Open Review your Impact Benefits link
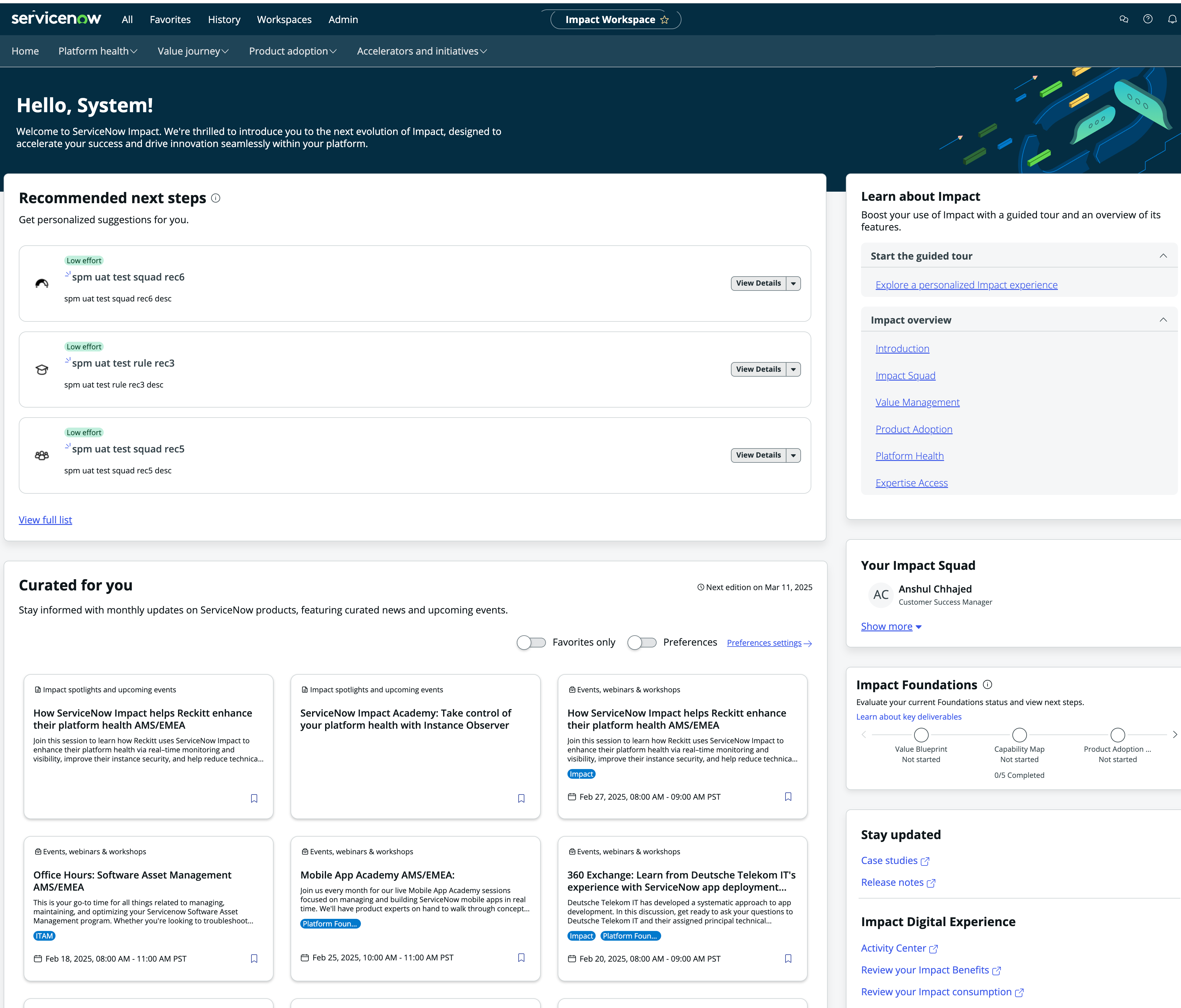The image size is (1181, 1008). (931, 970)
